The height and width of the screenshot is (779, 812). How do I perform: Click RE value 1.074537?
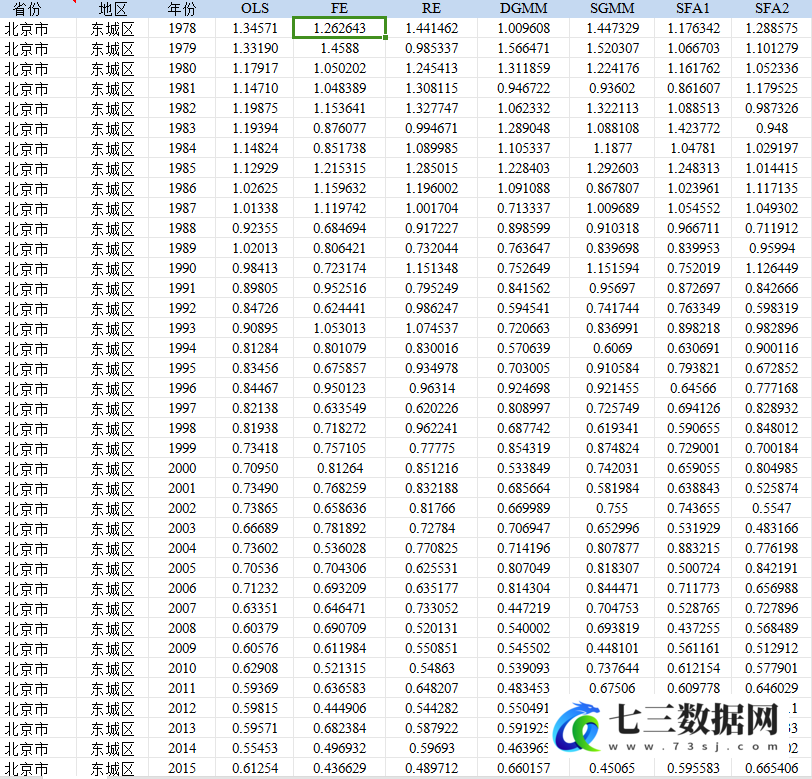(431, 328)
